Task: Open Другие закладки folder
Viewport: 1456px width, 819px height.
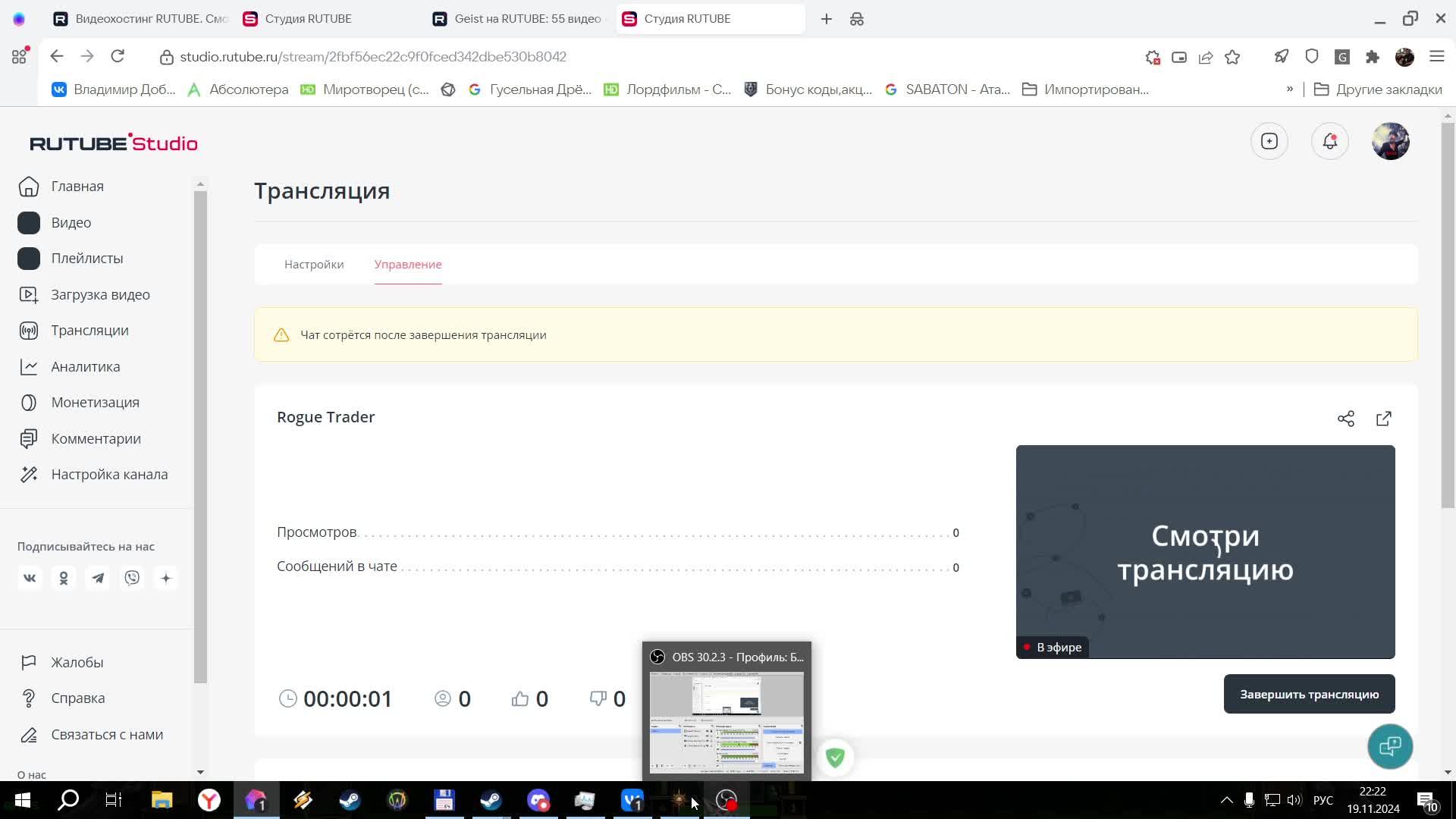Action: pyautogui.click(x=1378, y=89)
